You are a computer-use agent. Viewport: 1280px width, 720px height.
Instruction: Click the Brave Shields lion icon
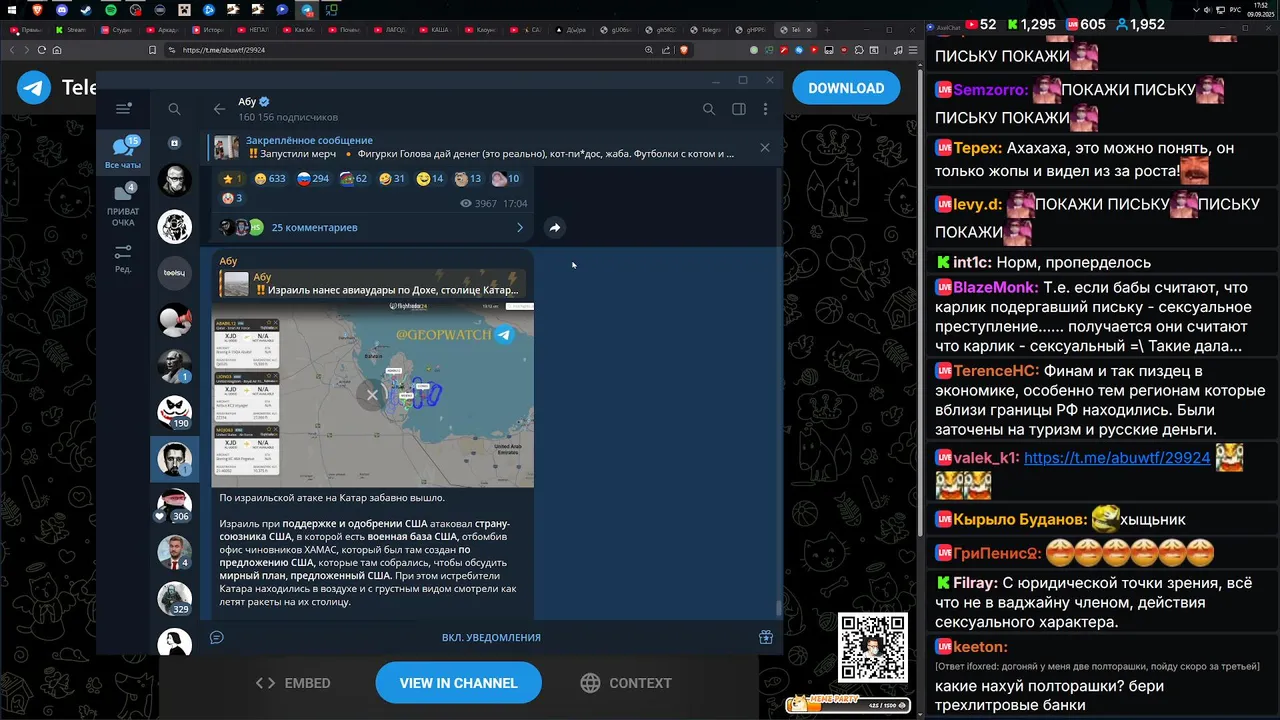tap(684, 50)
